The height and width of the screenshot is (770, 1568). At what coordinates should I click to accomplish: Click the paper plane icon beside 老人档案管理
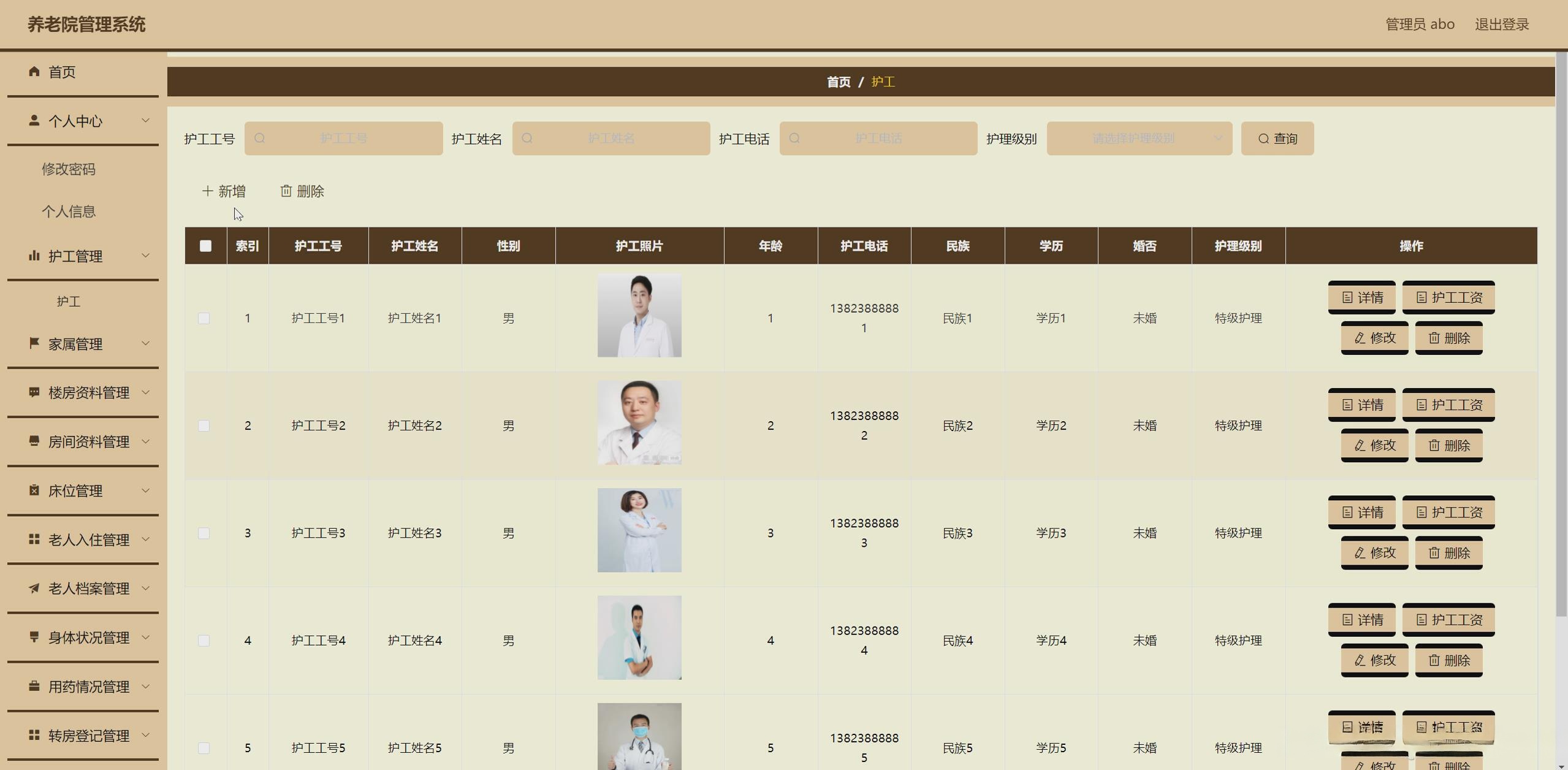pyautogui.click(x=34, y=589)
